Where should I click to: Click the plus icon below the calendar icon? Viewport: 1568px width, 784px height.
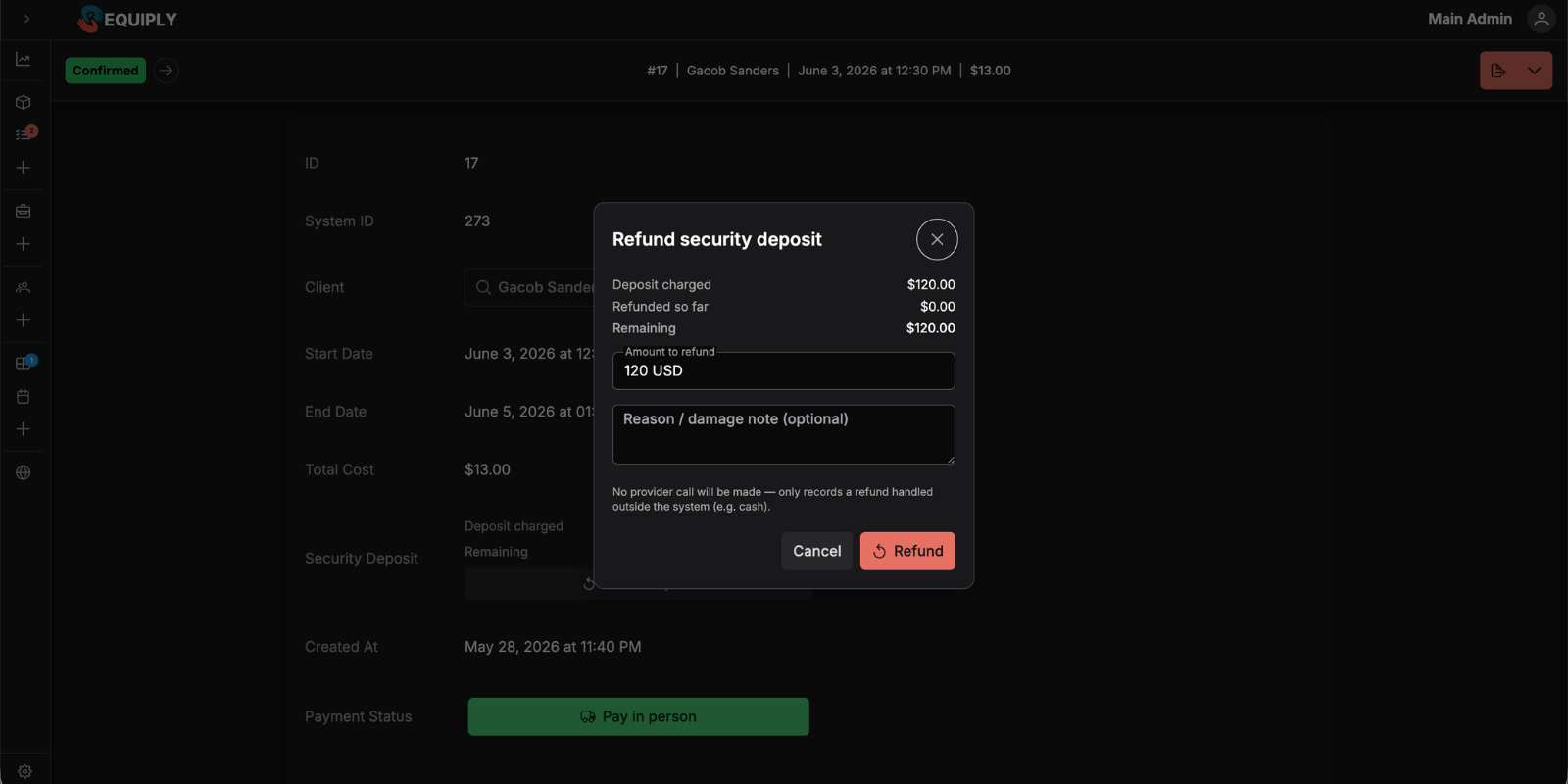[x=24, y=429]
